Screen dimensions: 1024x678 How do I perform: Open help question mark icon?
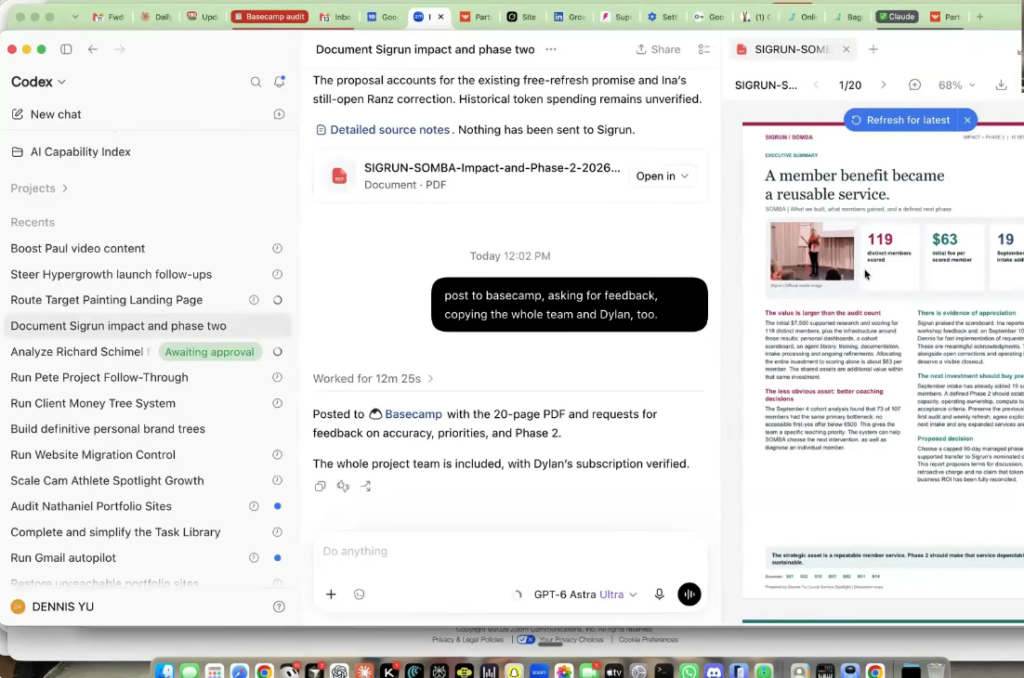tap(279, 607)
